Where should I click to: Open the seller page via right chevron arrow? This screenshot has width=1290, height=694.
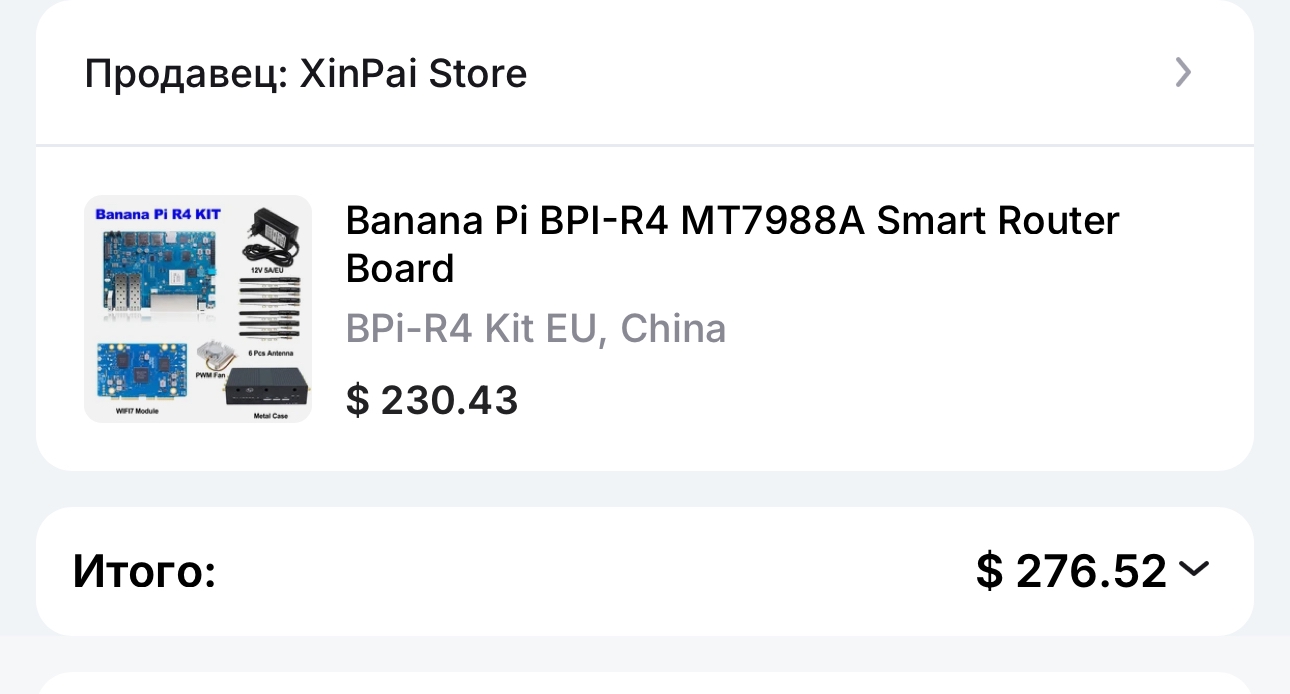point(1183,73)
